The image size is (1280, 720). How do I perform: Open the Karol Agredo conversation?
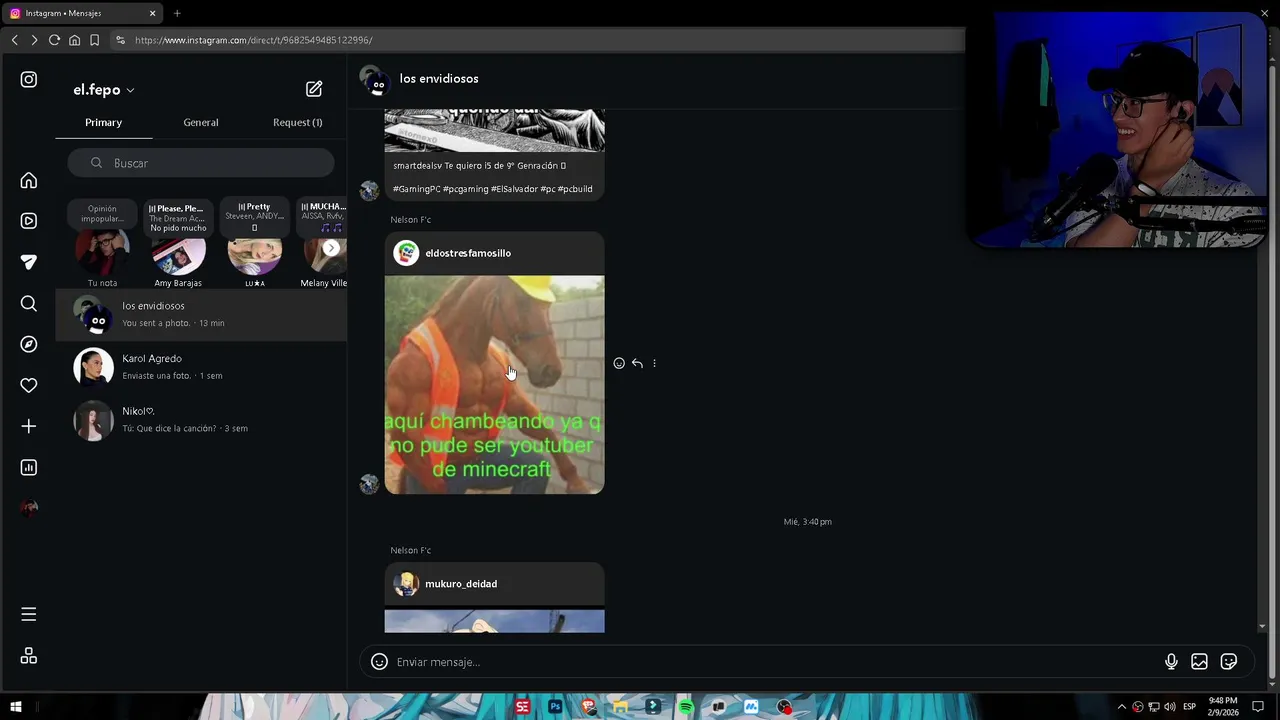tap(201, 367)
